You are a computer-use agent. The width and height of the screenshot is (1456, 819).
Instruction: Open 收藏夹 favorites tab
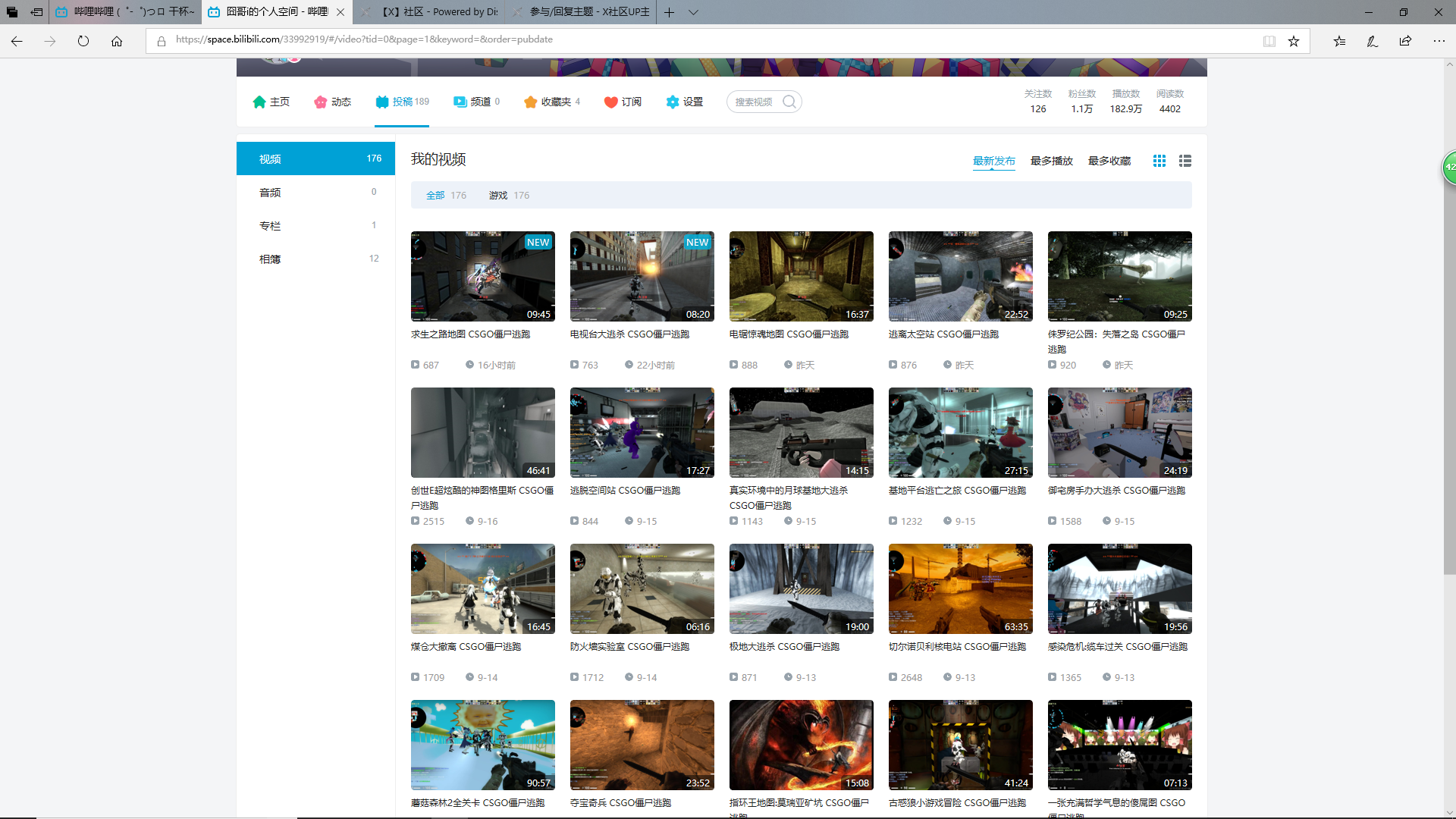click(551, 102)
